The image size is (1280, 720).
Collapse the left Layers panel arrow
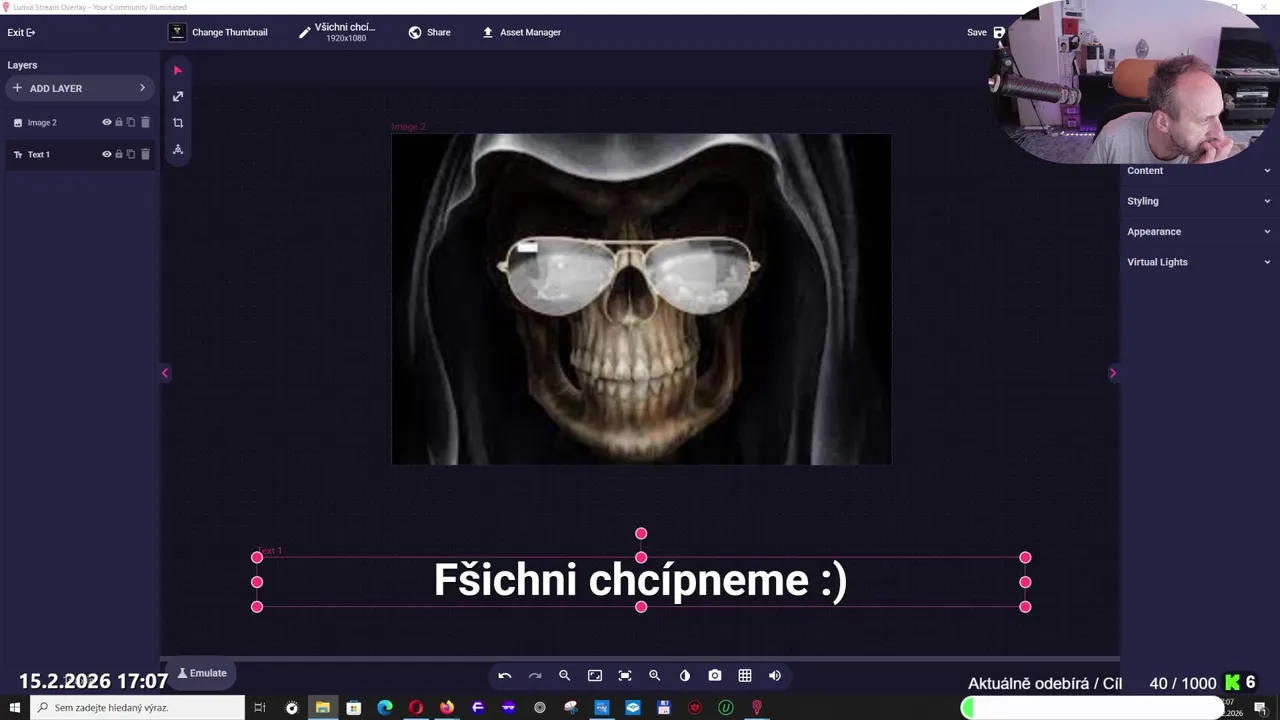coord(165,373)
